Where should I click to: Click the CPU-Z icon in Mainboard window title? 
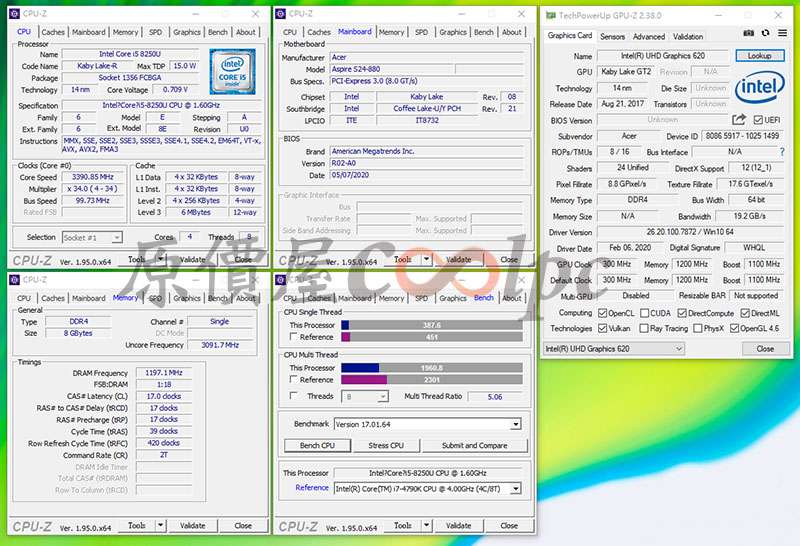click(x=281, y=14)
